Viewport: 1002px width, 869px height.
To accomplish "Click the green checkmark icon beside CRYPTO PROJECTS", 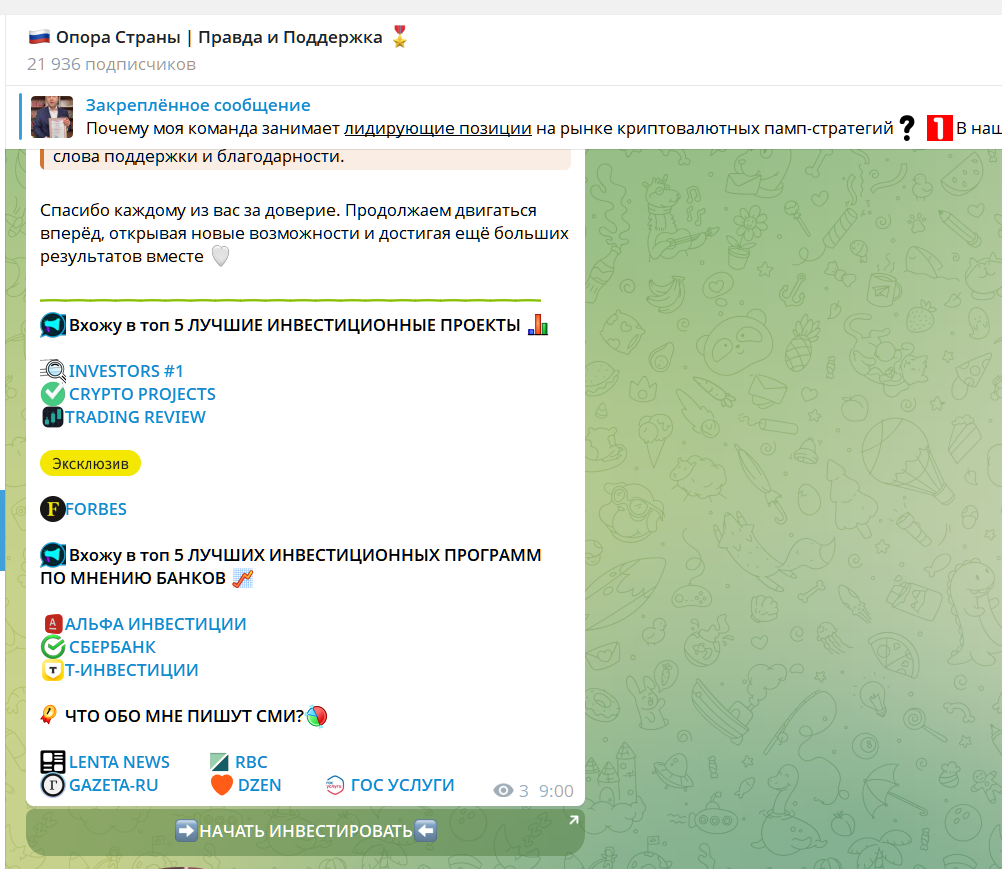I will 52,394.
